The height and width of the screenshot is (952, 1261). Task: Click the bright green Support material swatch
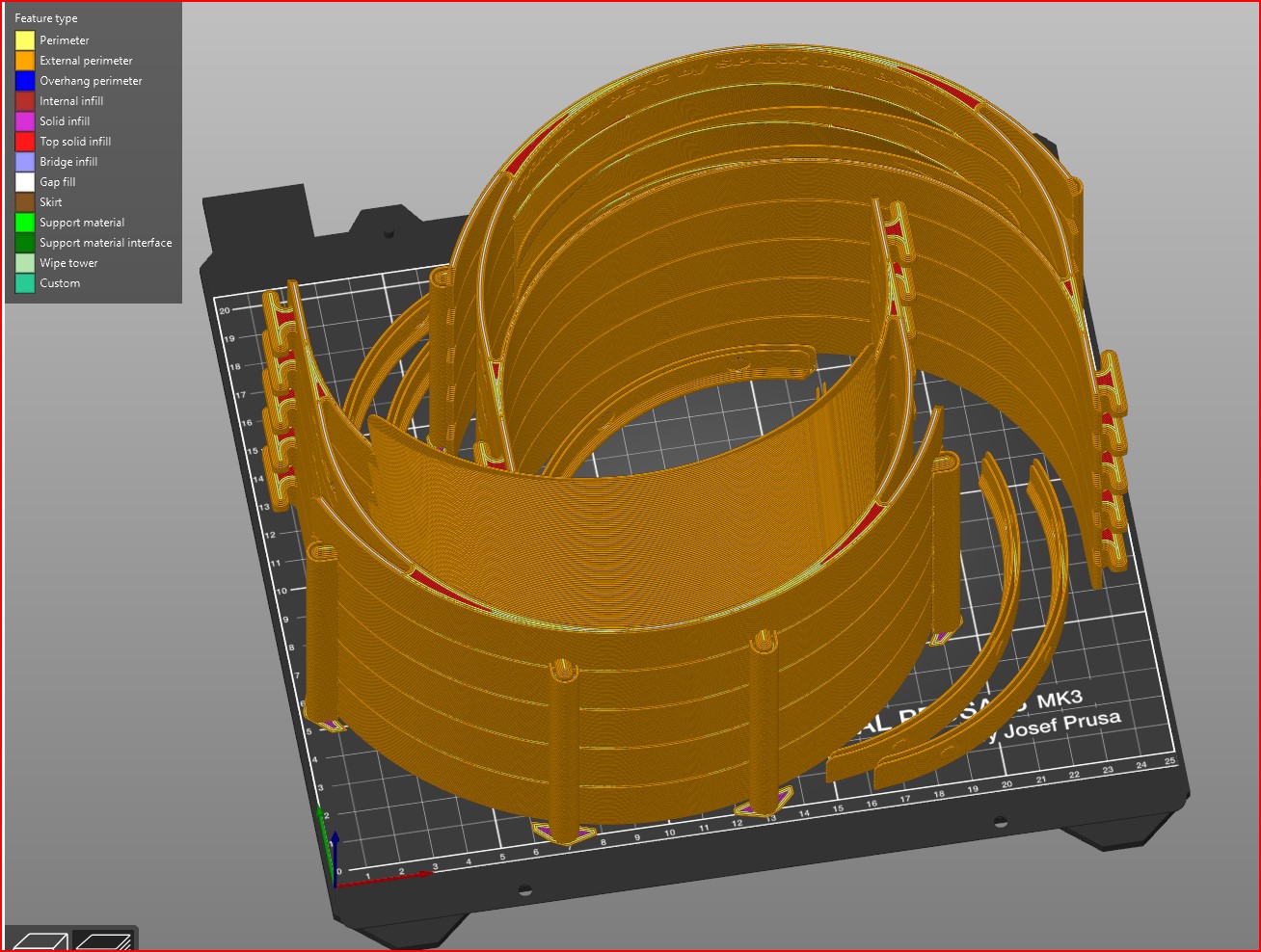[25, 223]
